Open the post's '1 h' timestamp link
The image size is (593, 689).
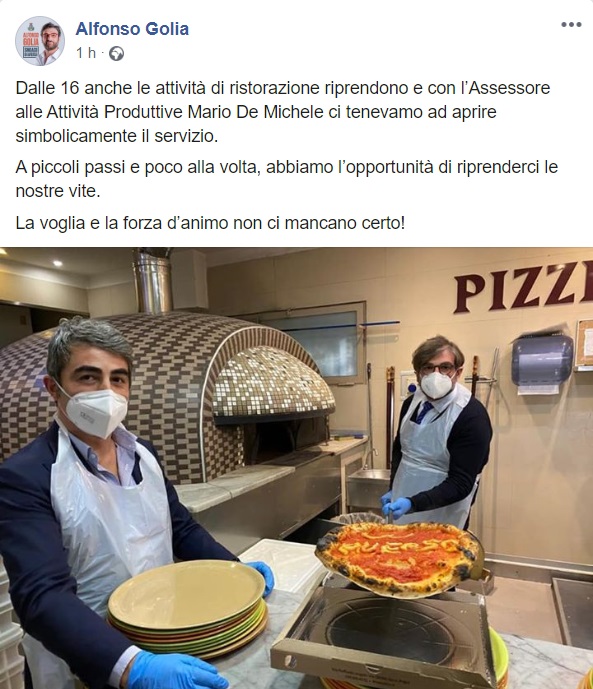(x=86, y=53)
